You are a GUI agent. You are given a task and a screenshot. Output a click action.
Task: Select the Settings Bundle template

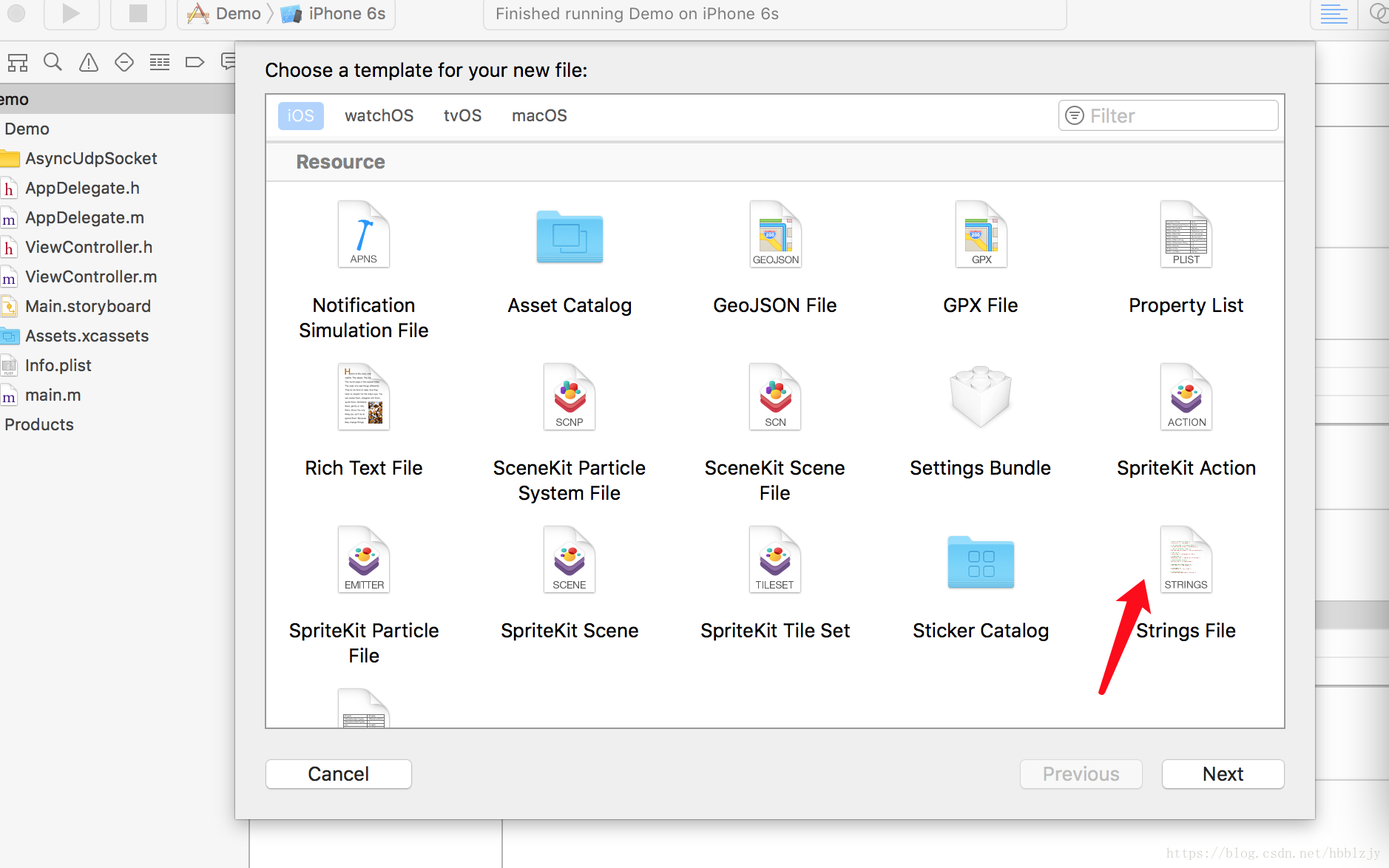[981, 421]
